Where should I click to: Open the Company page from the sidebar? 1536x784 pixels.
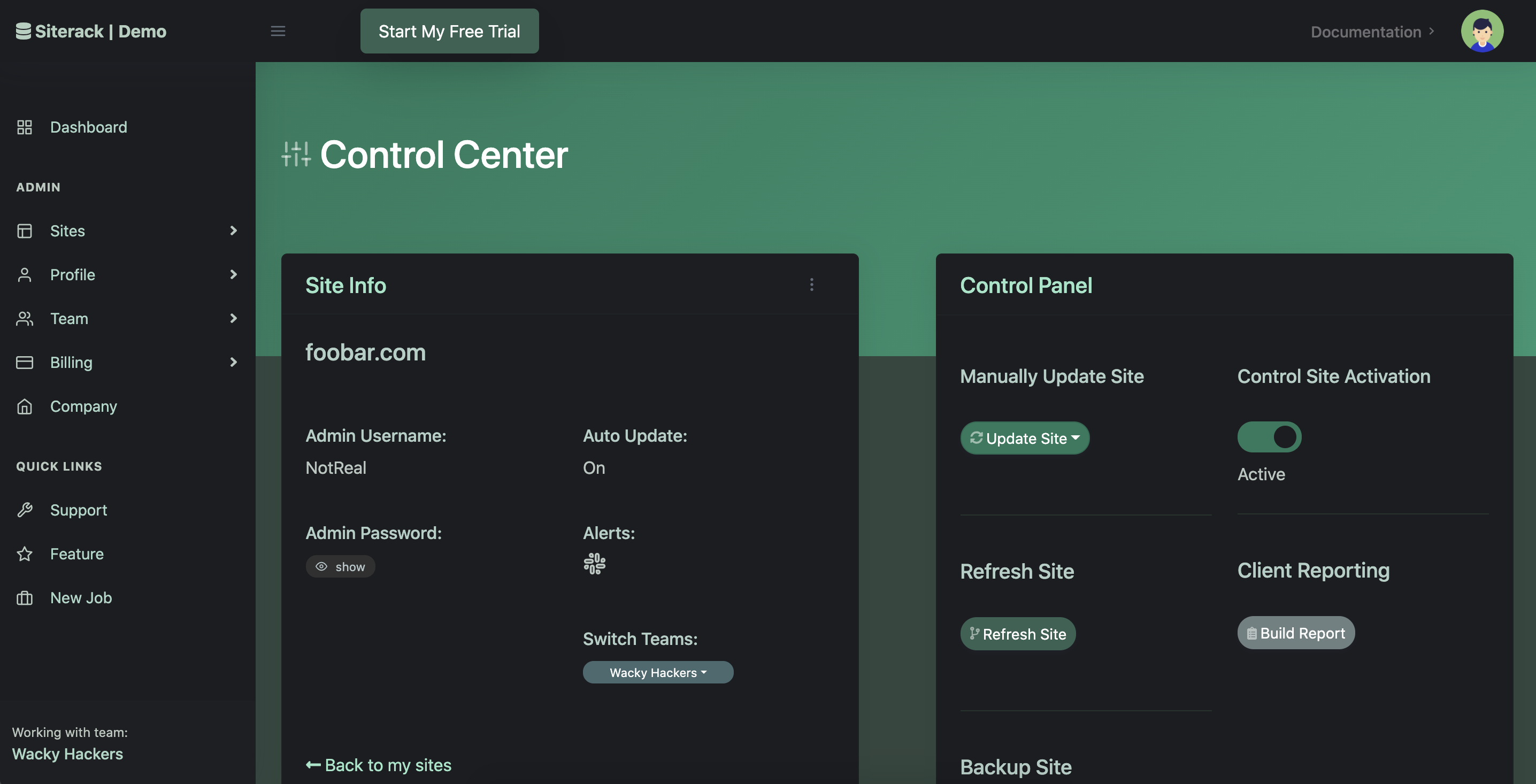pyautogui.click(x=83, y=406)
